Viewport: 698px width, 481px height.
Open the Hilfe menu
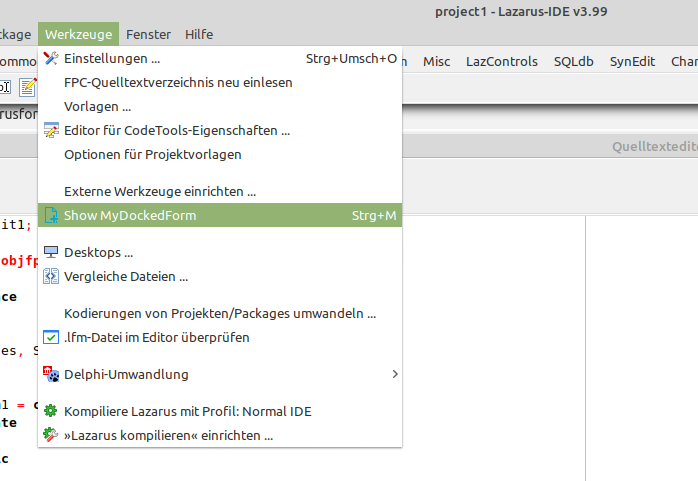pyautogui.click(x=199, y=34)
